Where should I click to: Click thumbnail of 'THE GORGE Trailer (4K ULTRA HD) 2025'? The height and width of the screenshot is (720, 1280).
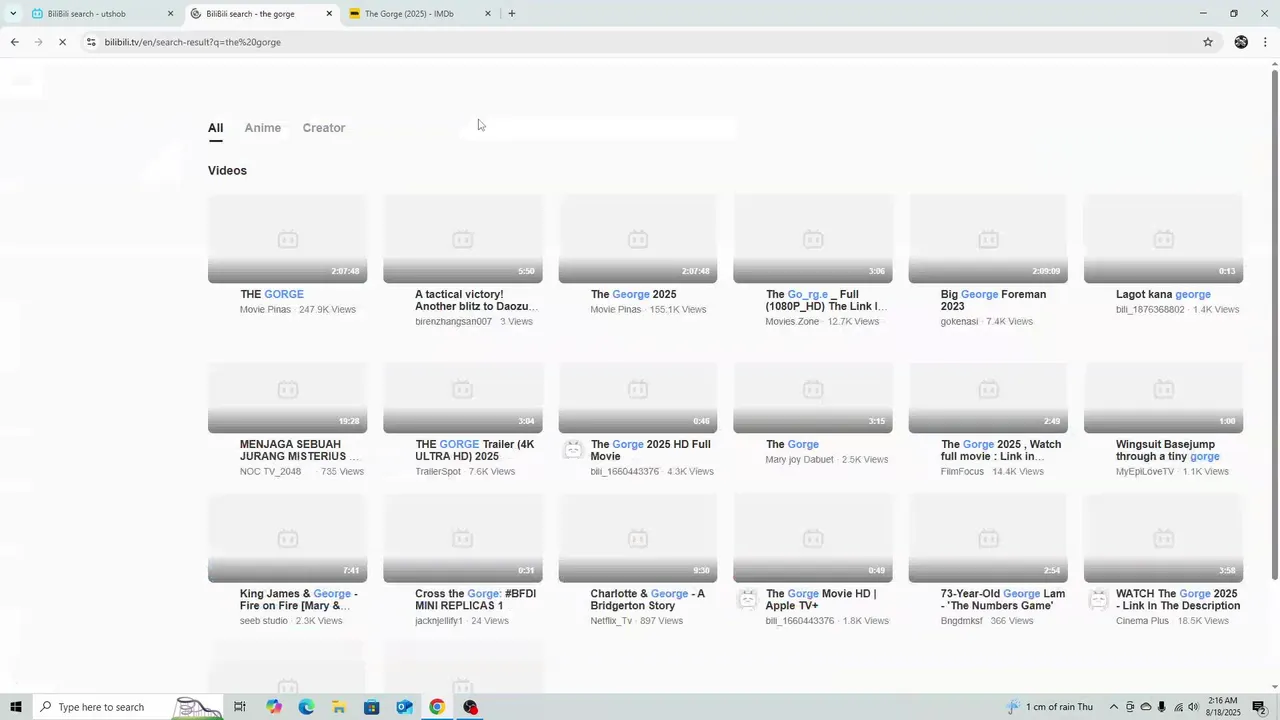click(463, 397)
